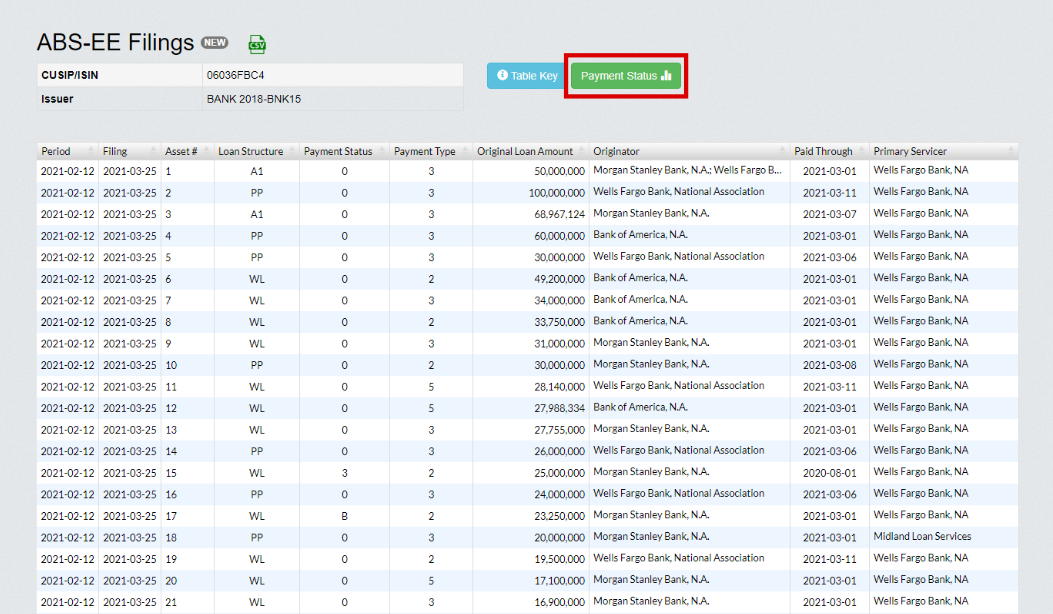Open the blue Table Key button
Screen dimensions: 1053x614
527,76
